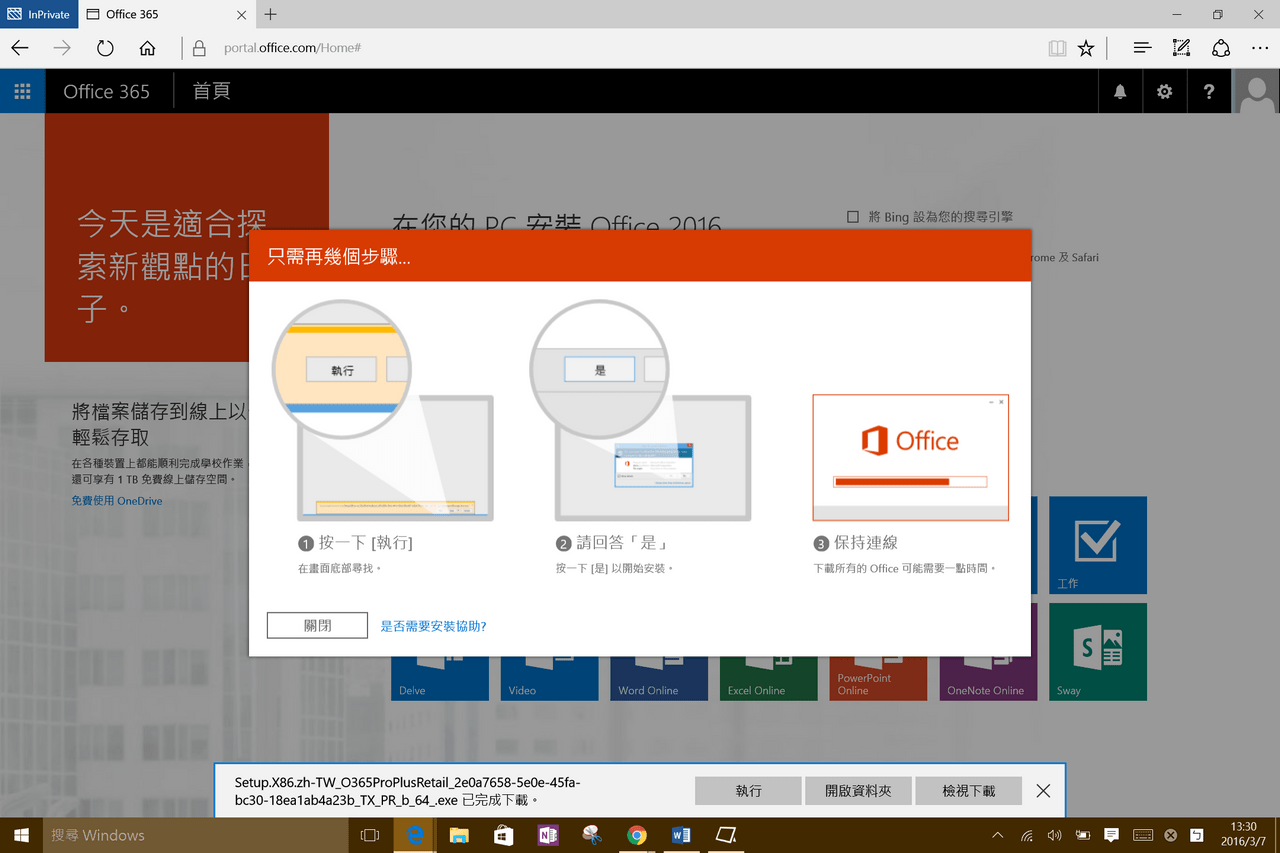1280x853 pixels.
Task: Open Task View on the taskbar
Action: [x=370, y=835]
